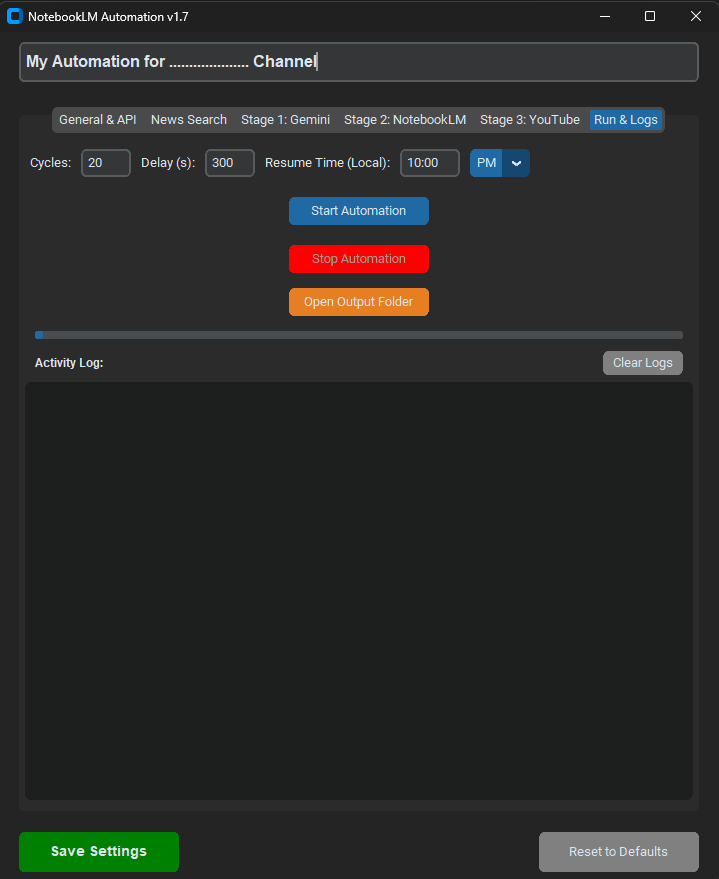Click the Resume Time field showing 10:00
The height and width of the screenshot is (879, 719).
click(x=430, y=163)
